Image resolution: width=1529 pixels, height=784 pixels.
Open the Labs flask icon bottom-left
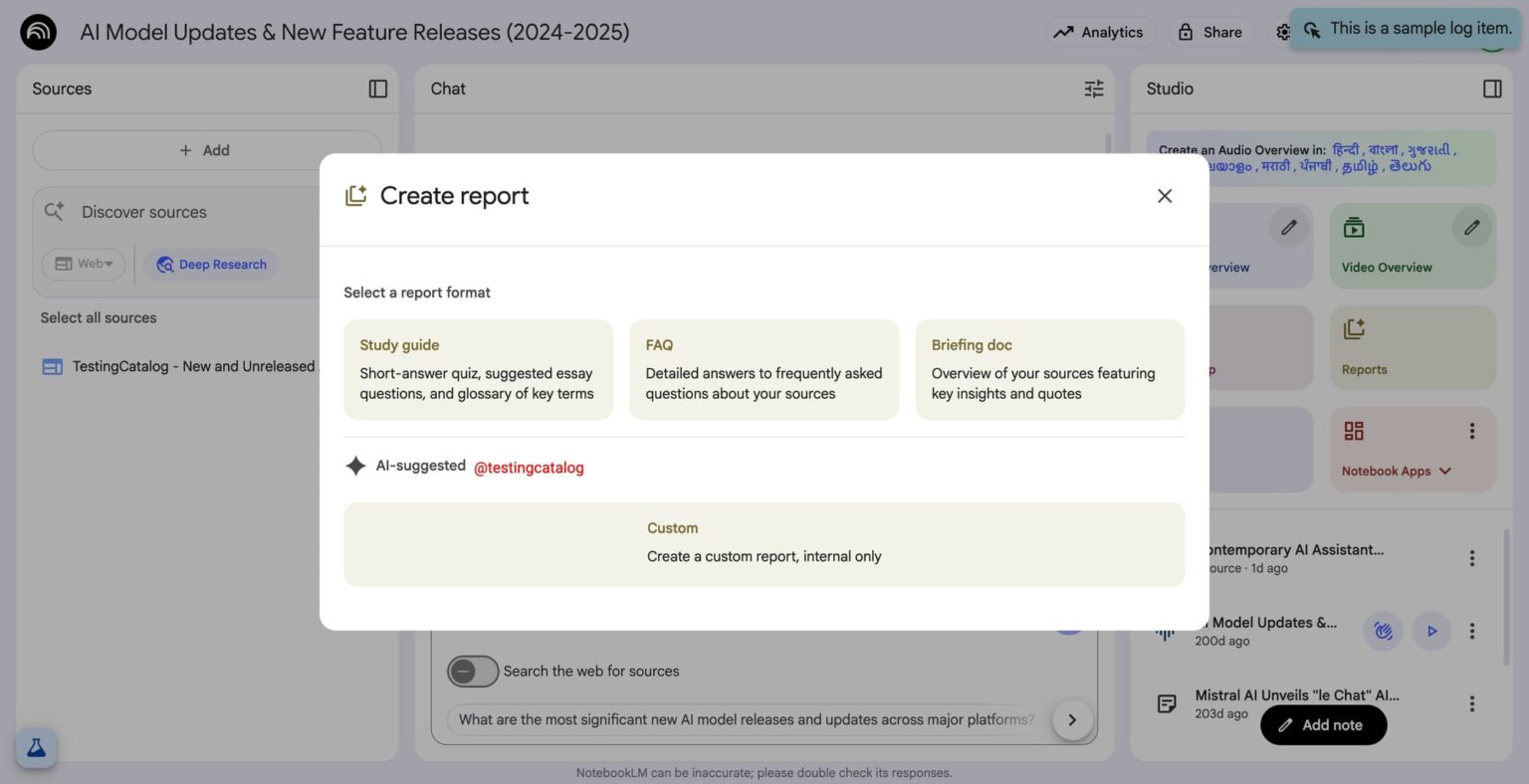tap(36, 747)
